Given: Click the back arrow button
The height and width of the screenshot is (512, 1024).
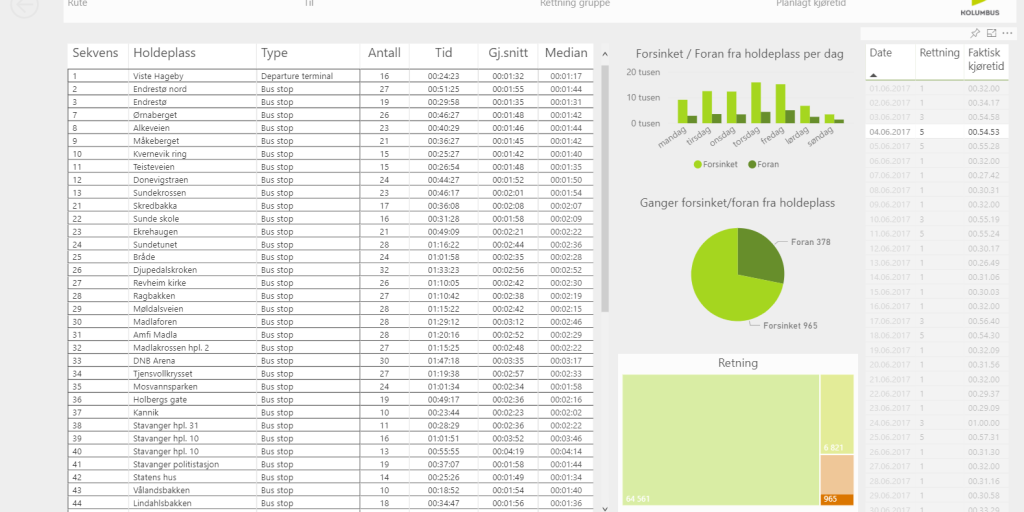Looking at the screenshot, I should pyautogui.click(x=24, y=7).
